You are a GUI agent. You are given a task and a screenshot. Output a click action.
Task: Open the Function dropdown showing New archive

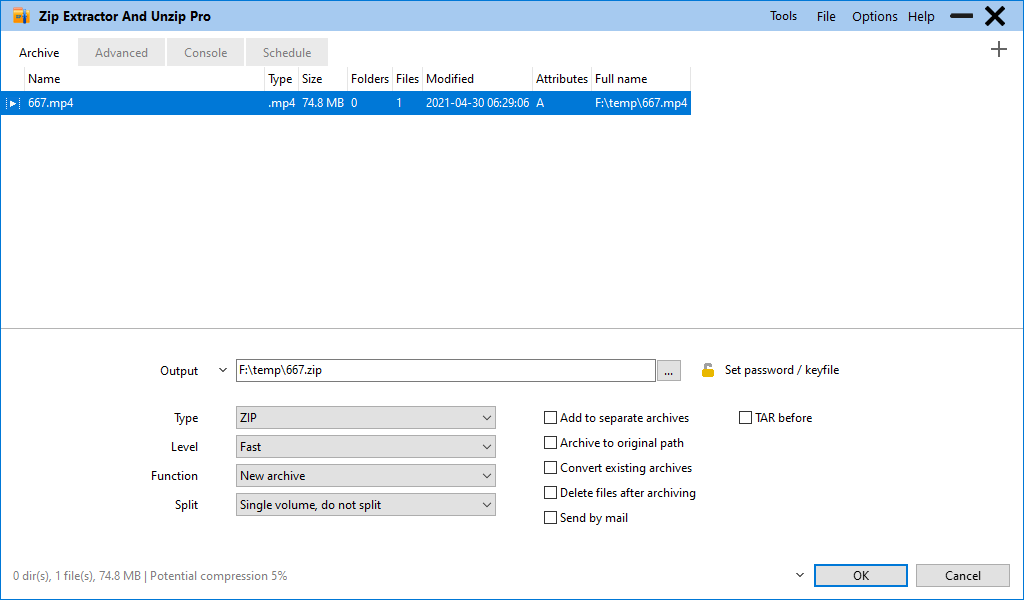[366, 476]
